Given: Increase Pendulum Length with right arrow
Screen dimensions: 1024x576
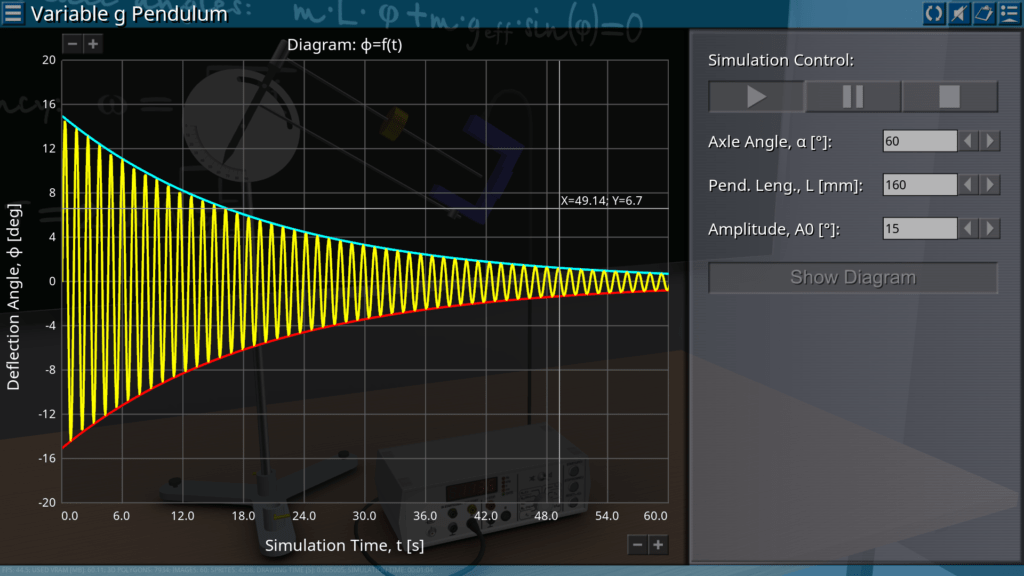Looking at the screenshot, I should (x=989, y=185).
